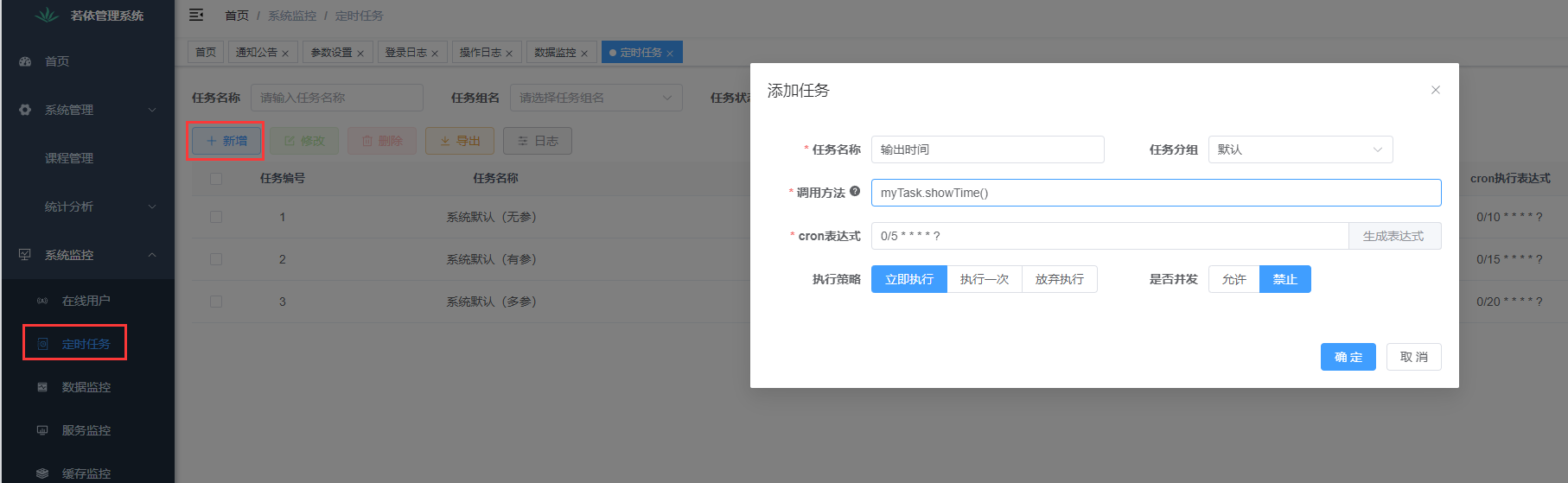Click the help question mark beside 调用方法

coord(855,191)
